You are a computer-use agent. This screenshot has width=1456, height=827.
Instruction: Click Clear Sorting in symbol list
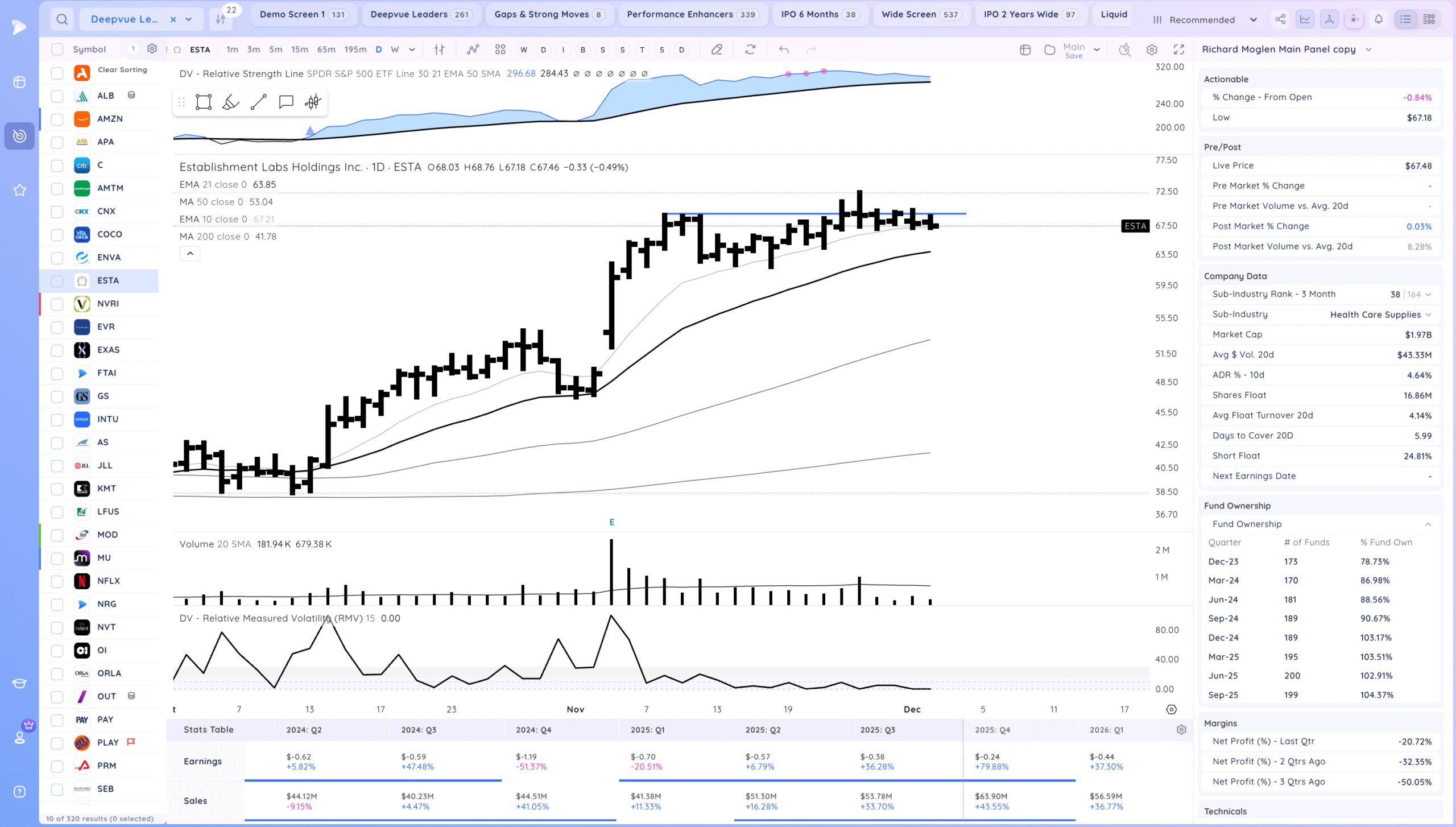click(122, 69)
